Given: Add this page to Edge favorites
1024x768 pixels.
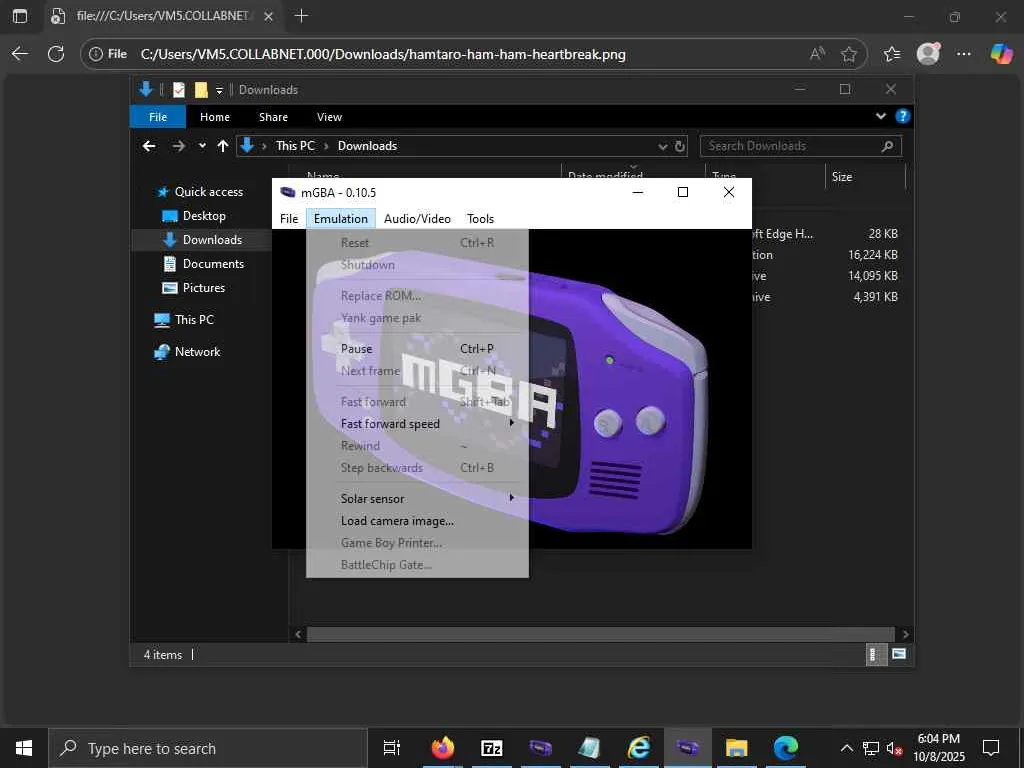Looking at the screenshot, I should click(848, 54).
